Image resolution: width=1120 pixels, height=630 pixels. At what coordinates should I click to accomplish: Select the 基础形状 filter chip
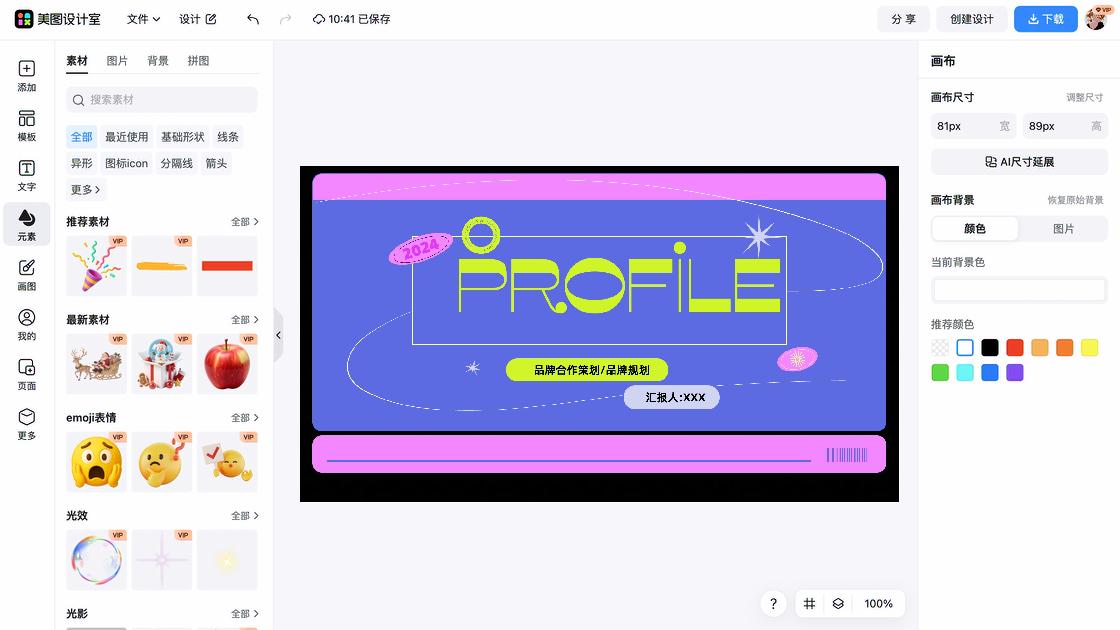pyautogui.click(x=182, y=136)
